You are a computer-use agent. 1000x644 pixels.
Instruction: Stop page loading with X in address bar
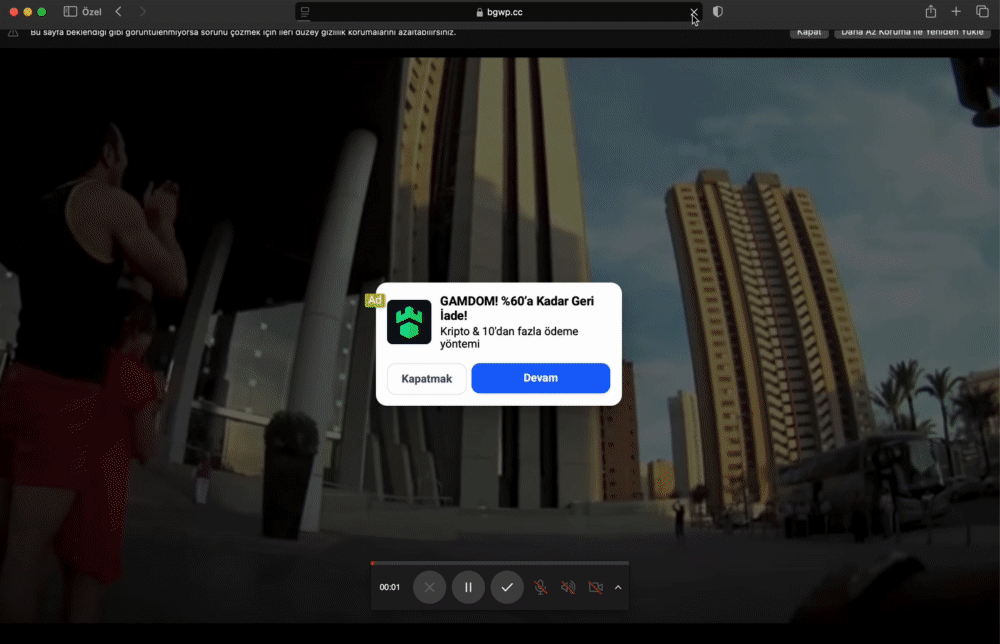[693, 12]
